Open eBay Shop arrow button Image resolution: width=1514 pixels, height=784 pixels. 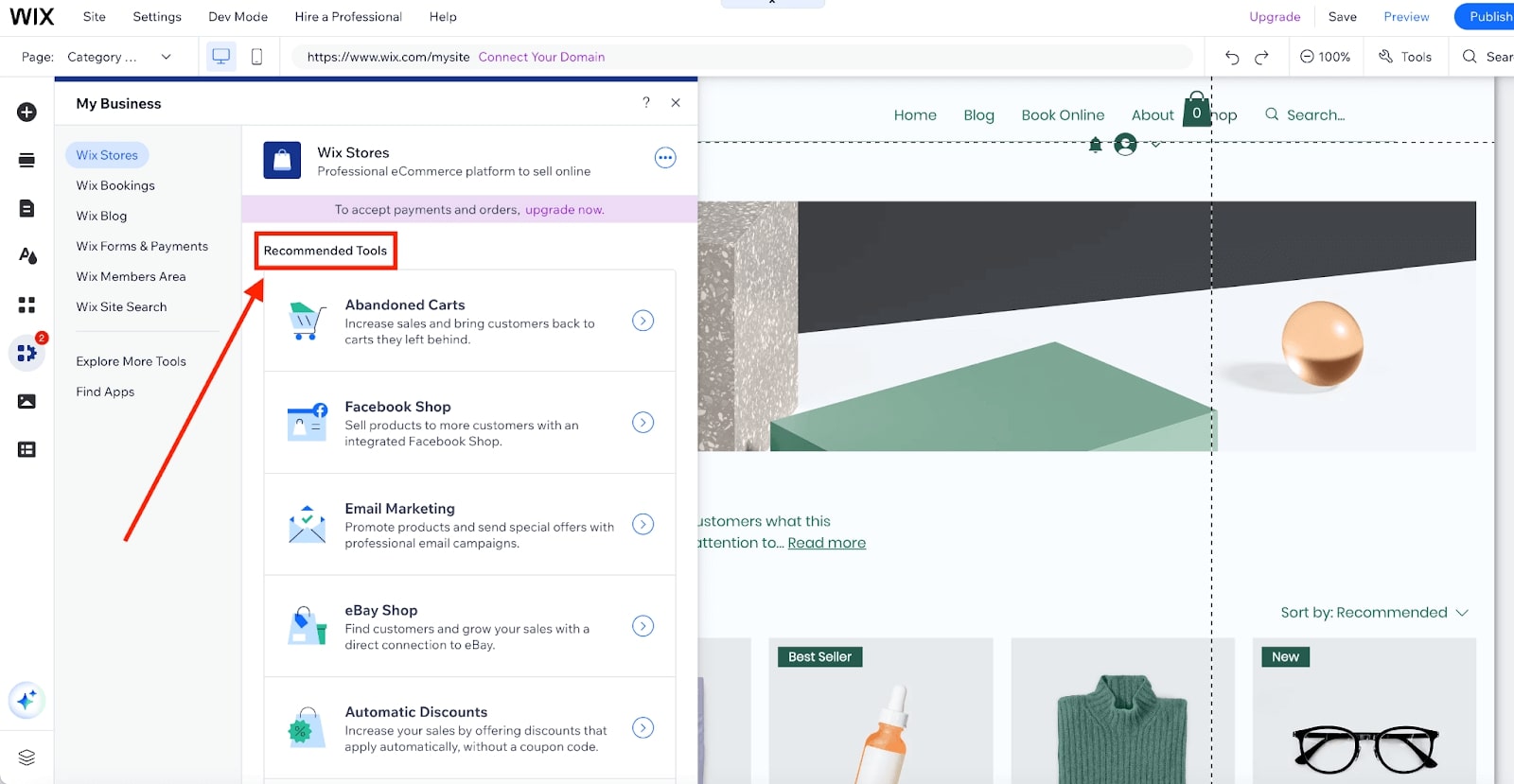click(x=643, y=626)
